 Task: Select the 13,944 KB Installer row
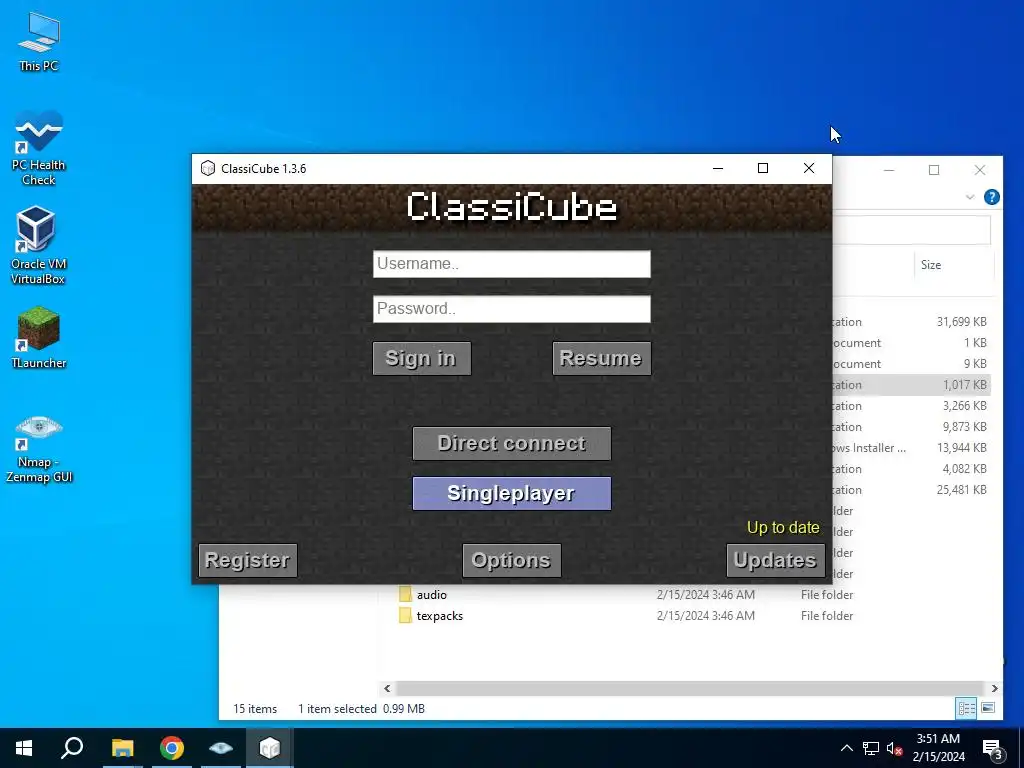coord(912,448)
